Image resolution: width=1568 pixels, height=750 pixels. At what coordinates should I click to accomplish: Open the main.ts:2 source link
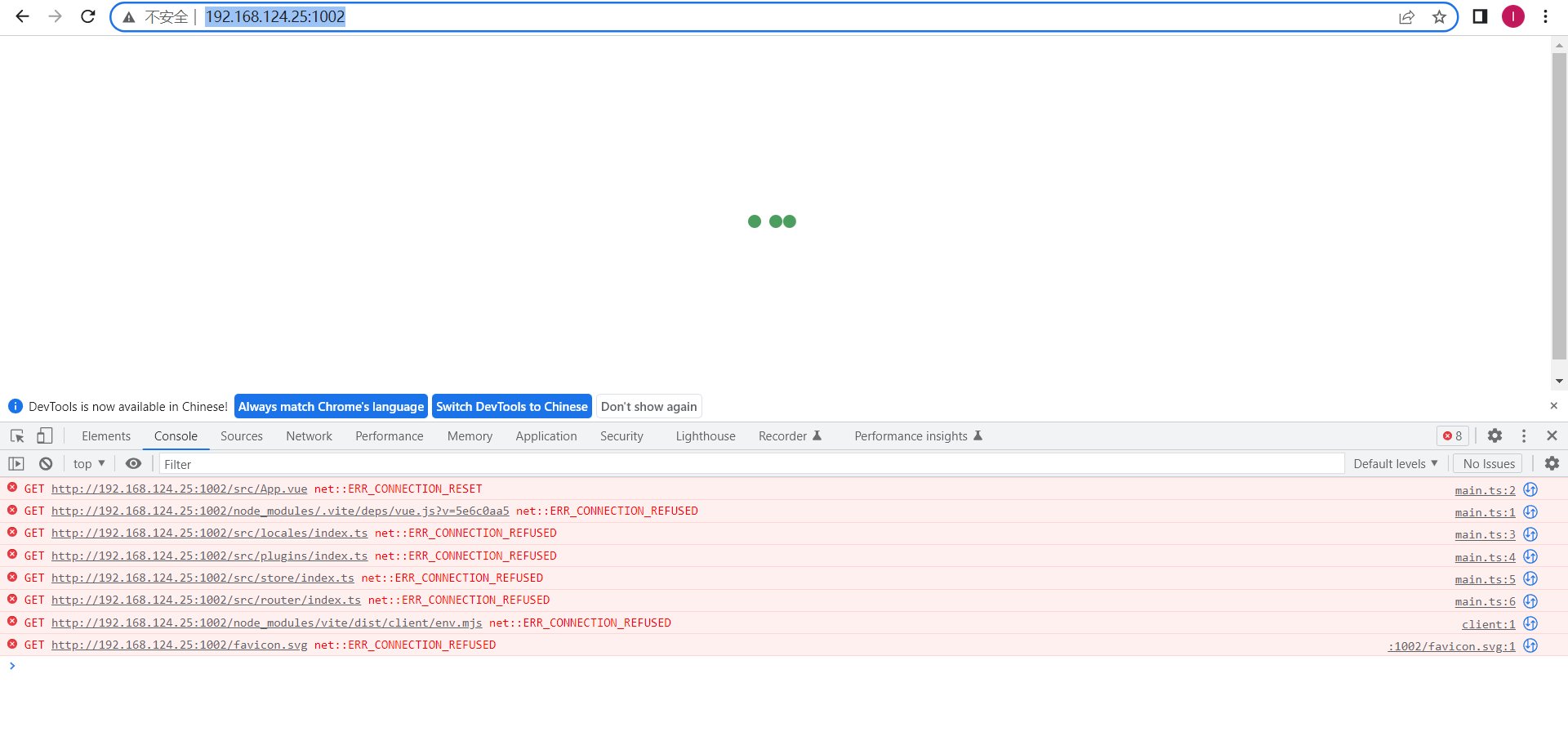coord(1485,489)
